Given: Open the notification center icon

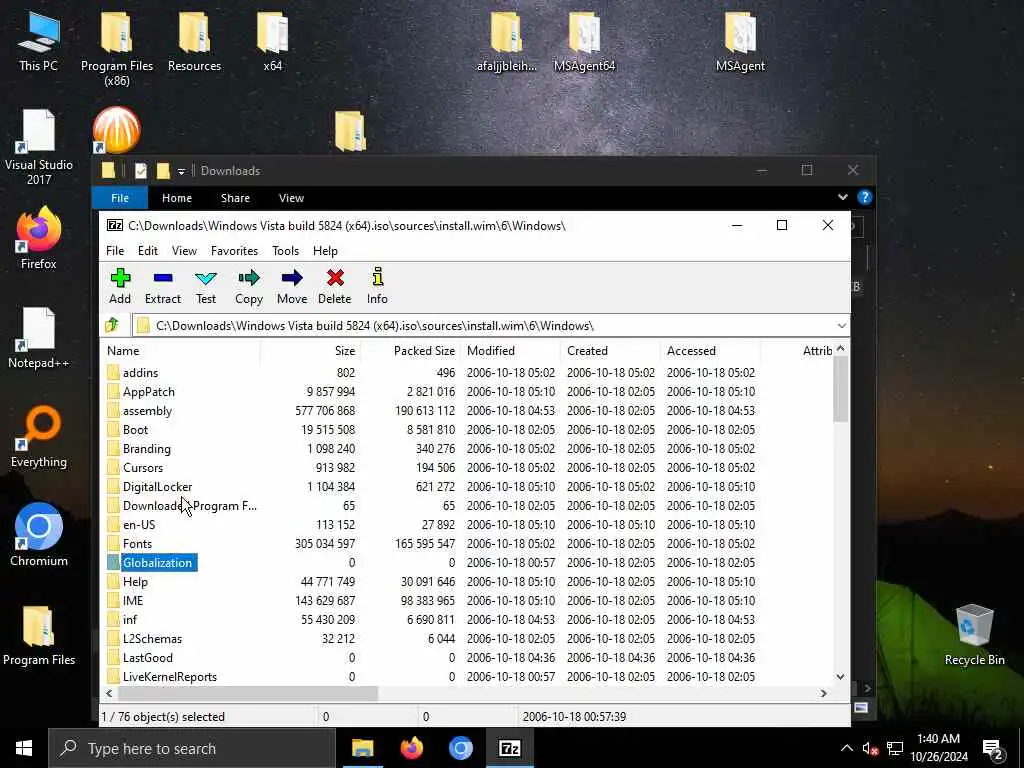Looking at the screenshot, I should [x=992, y=749].
